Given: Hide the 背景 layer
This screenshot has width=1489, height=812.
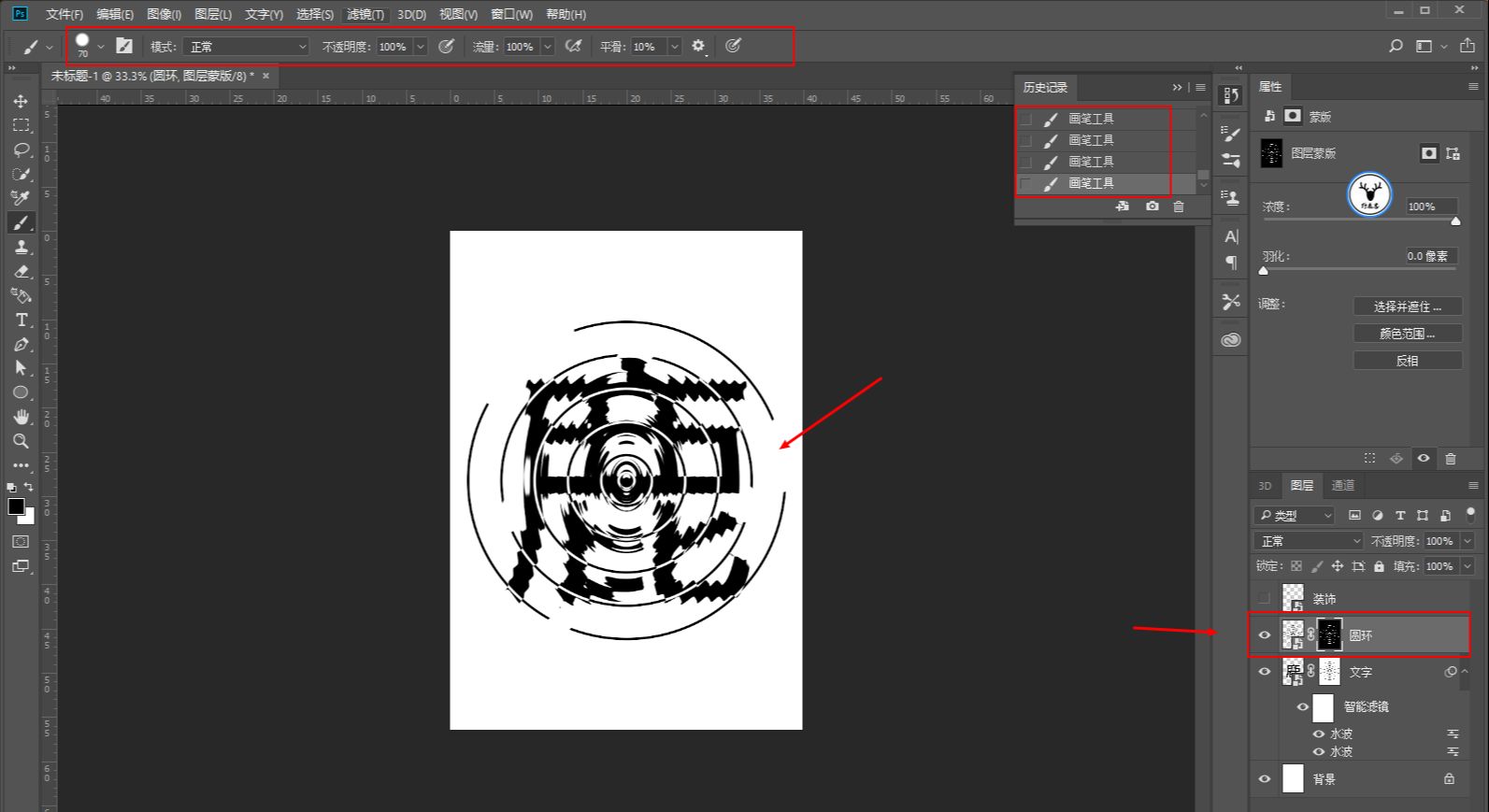Looking at the screenshot, I should (1265, 778).
